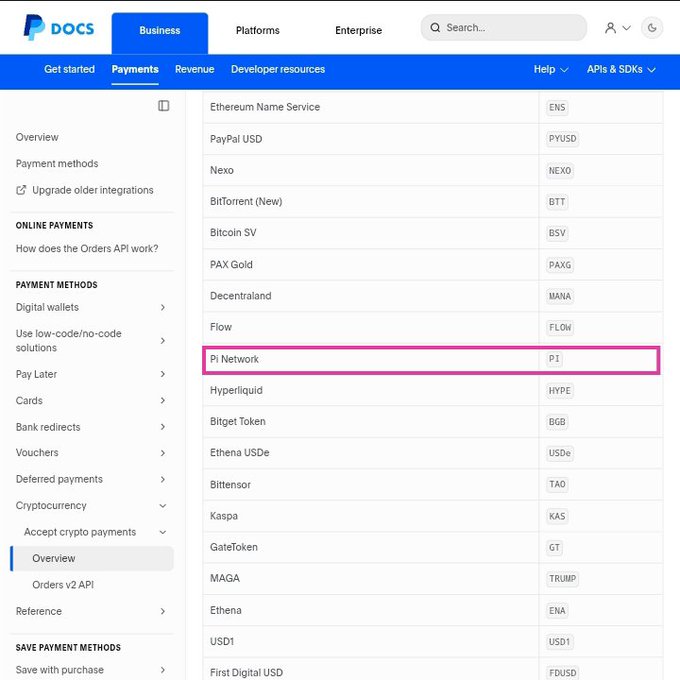Click Ethereum Name Service row text
This screenshot has height=680, width=680.
pyautogui.click(x=265, y=107)
